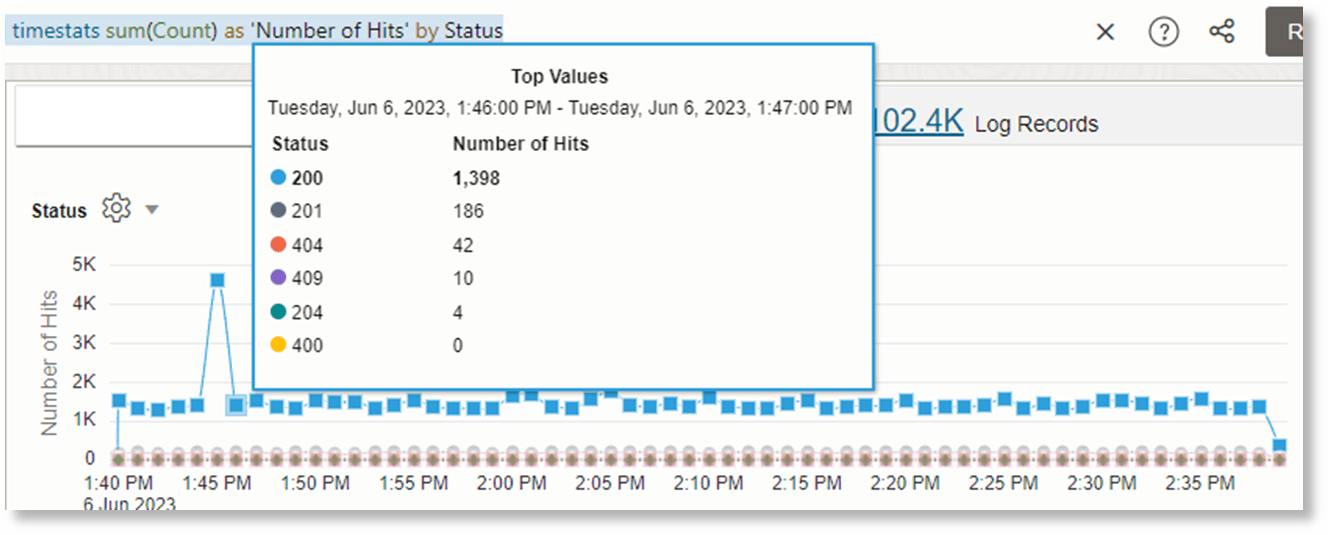The height and width of the screenshot is (535, 1328).
Task: Click the orange 404 status swatch
Action: tap(279, 246)
